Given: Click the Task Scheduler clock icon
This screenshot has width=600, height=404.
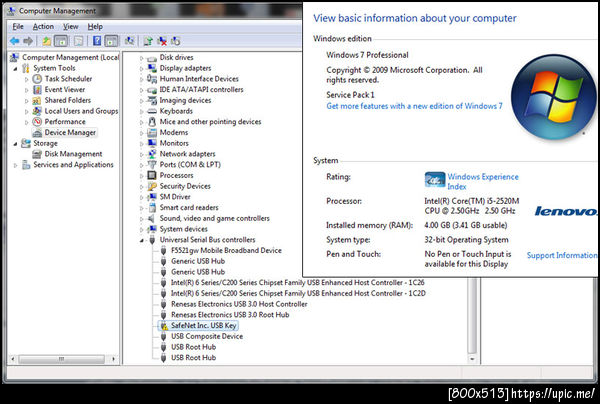Looking at the screenshot, I should pos(37,79).
